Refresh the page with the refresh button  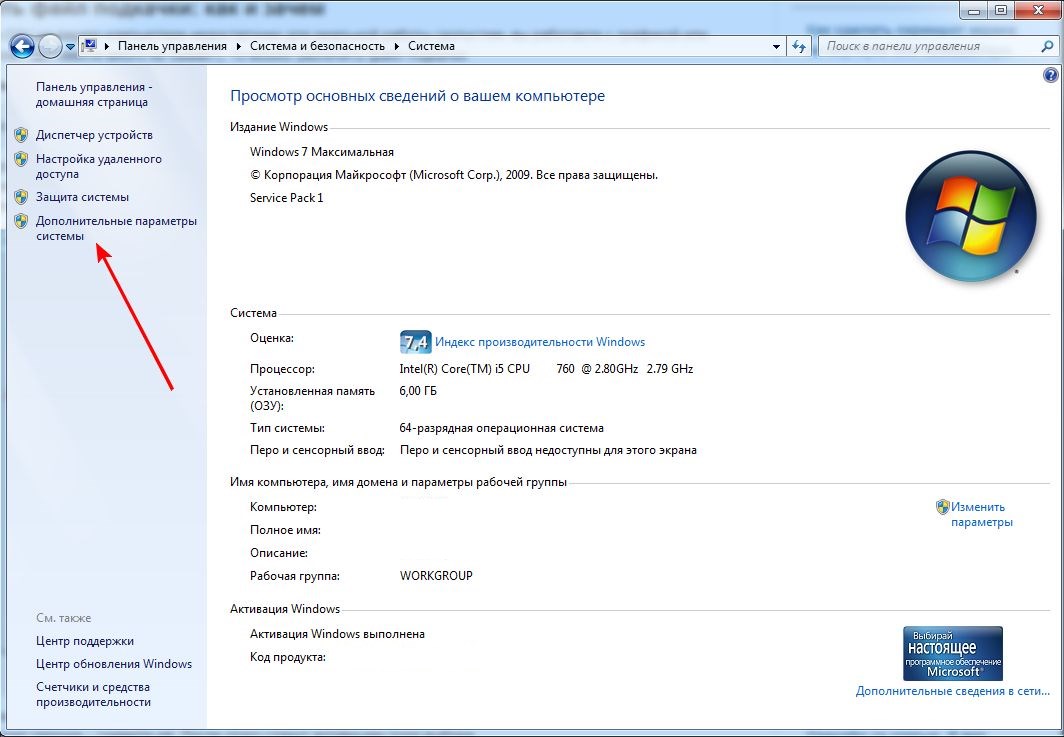click(x=799, y=46)
